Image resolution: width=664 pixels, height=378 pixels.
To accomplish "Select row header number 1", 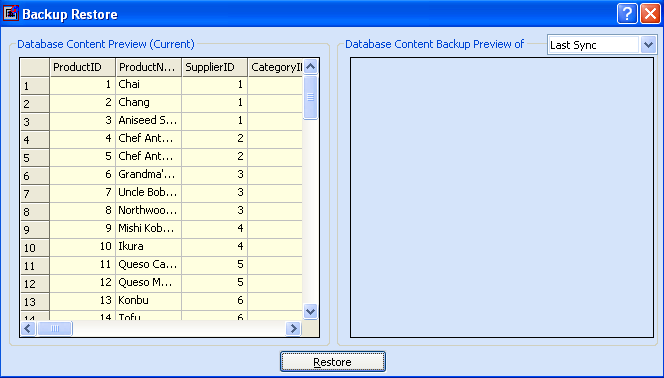I will [x=35, y=85].
